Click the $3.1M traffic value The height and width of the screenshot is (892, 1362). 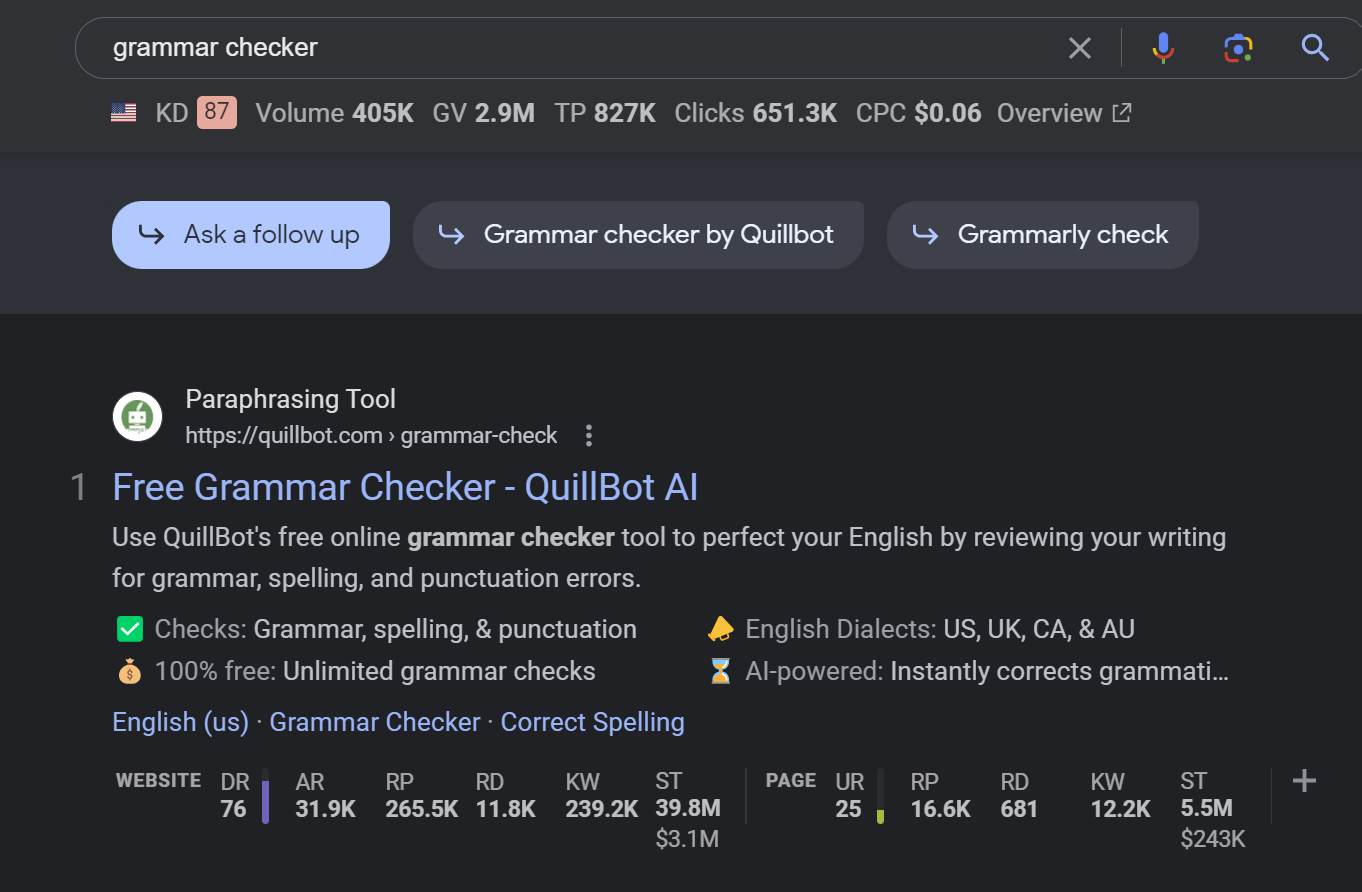click(x=687, y=838)
